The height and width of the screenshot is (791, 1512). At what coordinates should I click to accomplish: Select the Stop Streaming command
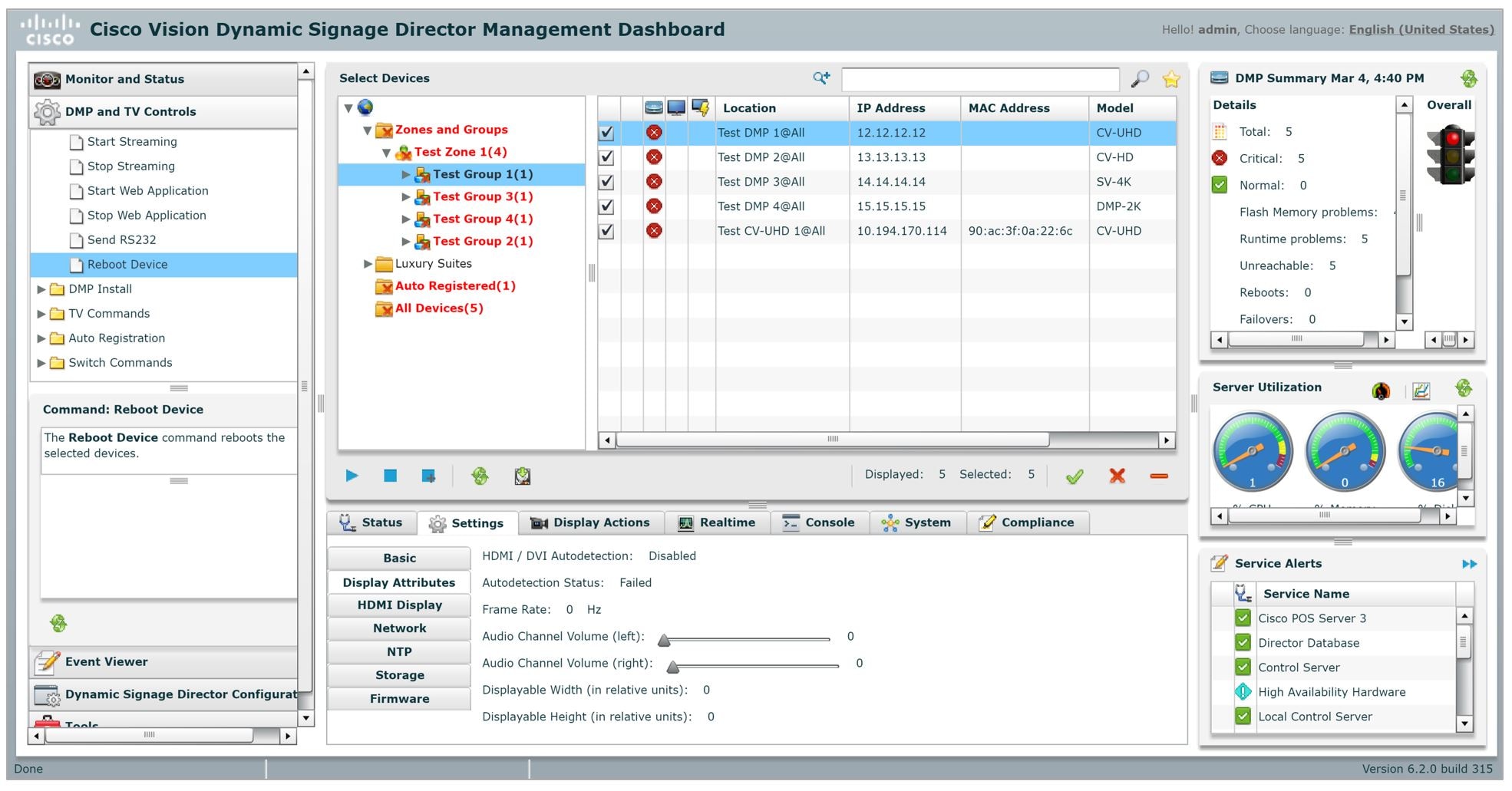point(131,166)
